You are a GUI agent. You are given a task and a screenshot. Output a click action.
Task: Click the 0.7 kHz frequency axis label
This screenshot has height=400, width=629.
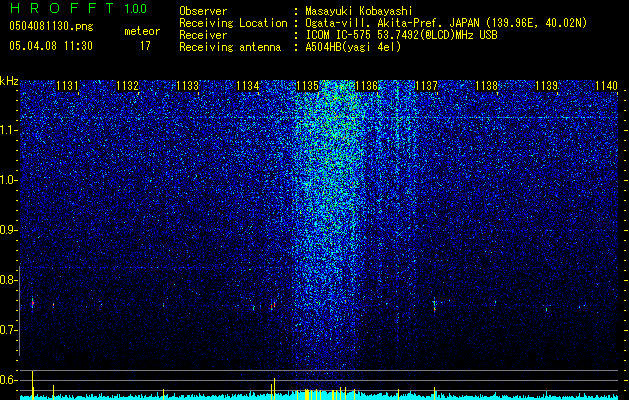pos(8,330)
